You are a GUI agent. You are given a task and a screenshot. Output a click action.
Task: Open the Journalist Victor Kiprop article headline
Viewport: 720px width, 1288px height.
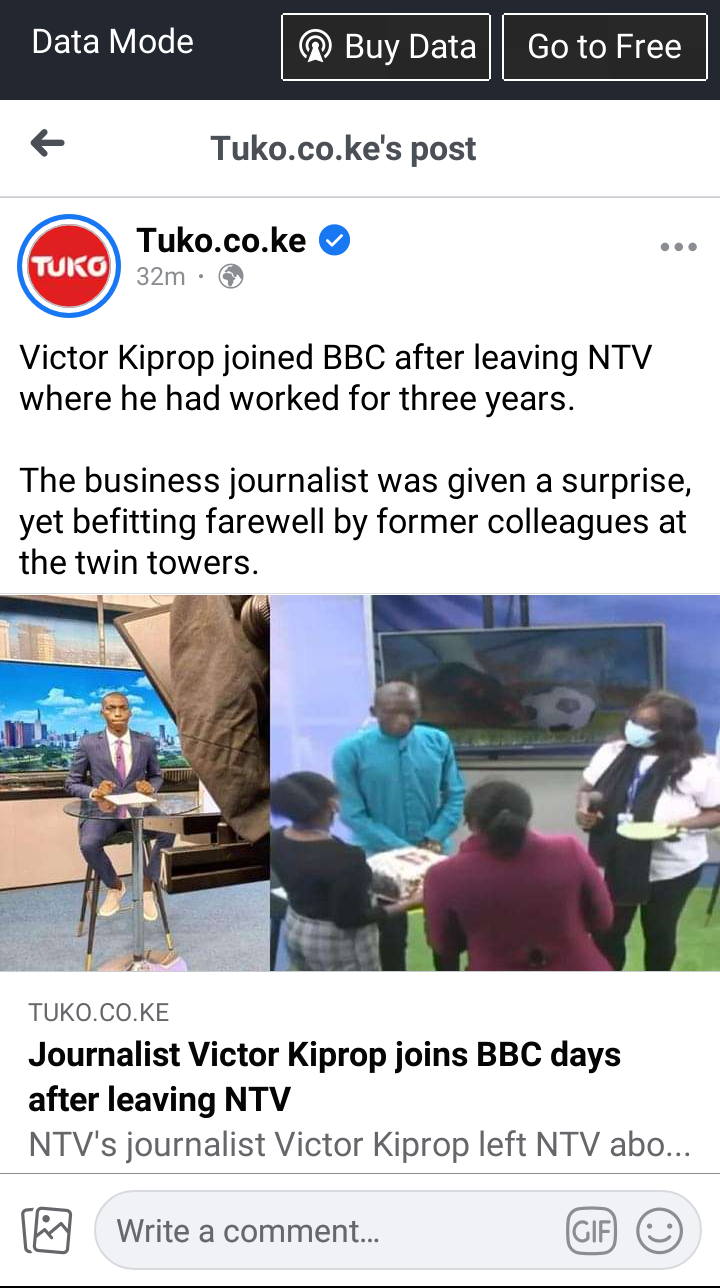[325, 1077]
